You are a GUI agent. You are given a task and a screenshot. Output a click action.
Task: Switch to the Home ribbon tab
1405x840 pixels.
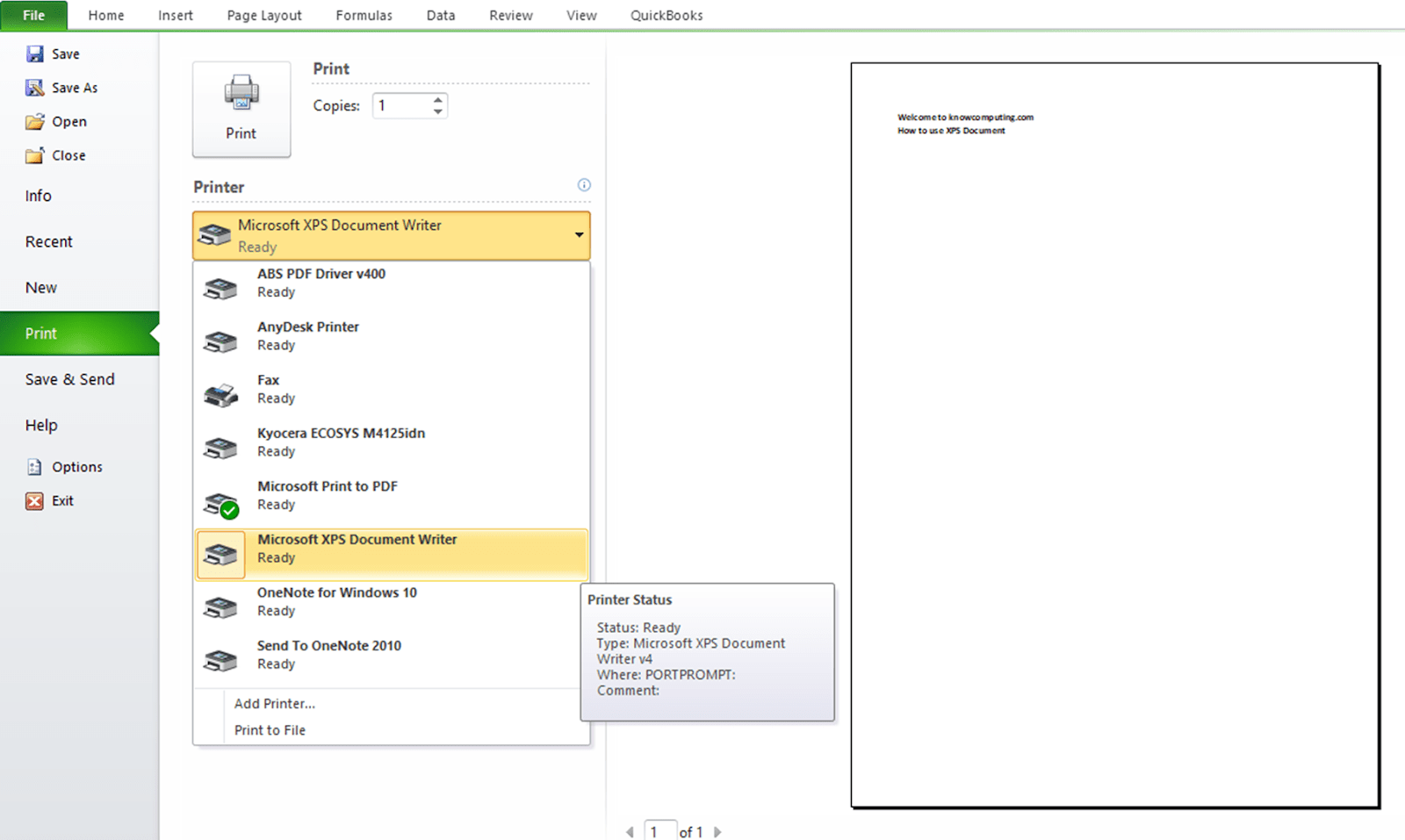(x=105, y=15)
